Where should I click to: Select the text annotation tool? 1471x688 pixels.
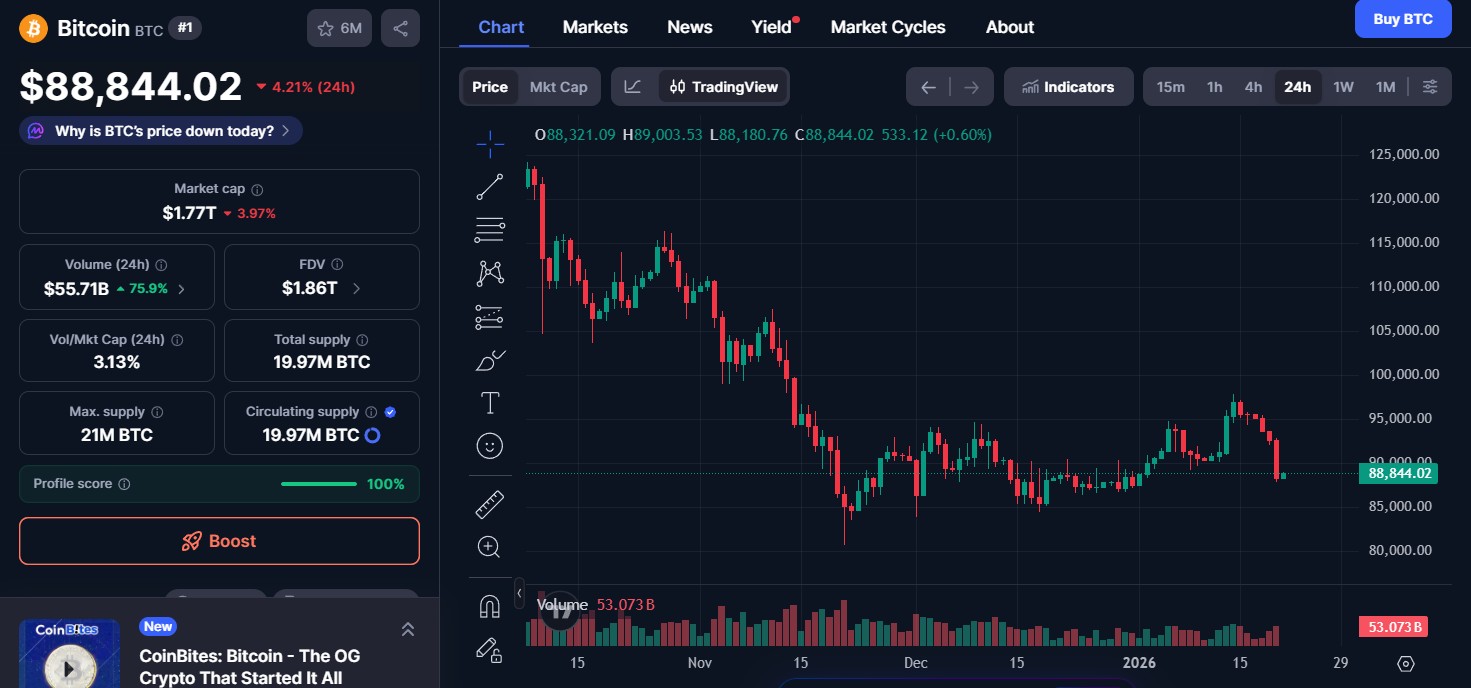[x=489, y=403]
